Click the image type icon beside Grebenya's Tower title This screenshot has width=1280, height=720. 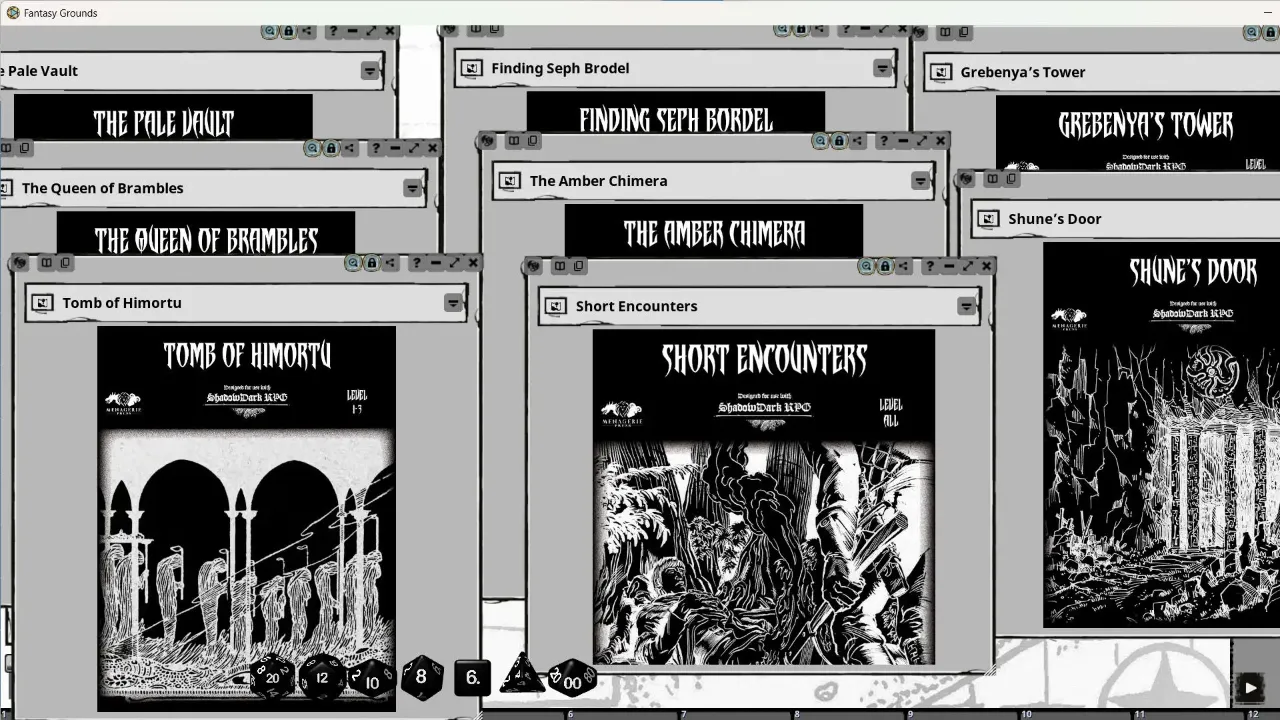coord(940,72)
